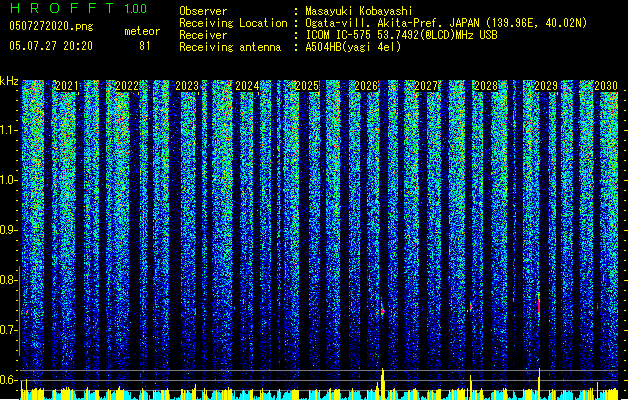629x400 pixels.
Task: Click the 1.1 frequency axis label
Action: click(8, 130)
